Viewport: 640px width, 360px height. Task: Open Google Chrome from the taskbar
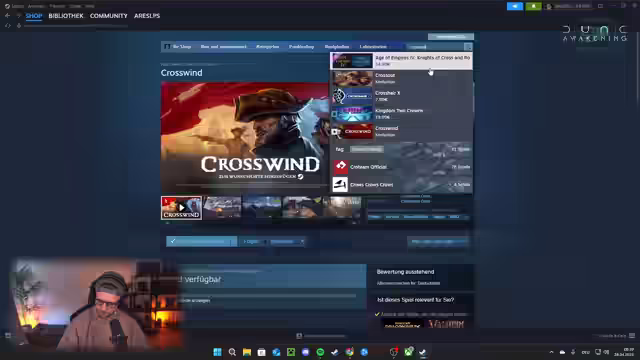click(349, 352)
